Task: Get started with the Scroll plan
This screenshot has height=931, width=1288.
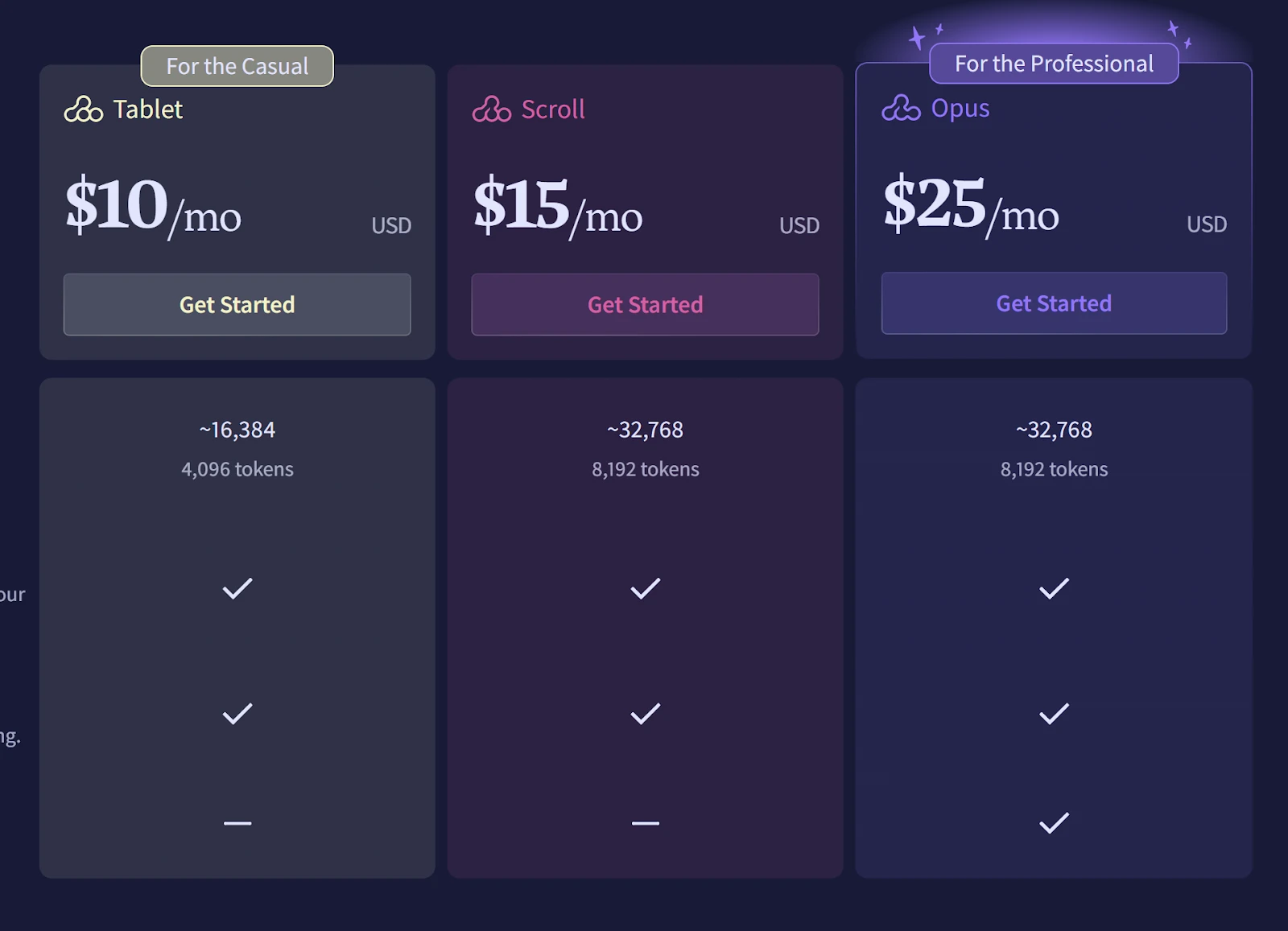Action: click(x=645, y=304)
